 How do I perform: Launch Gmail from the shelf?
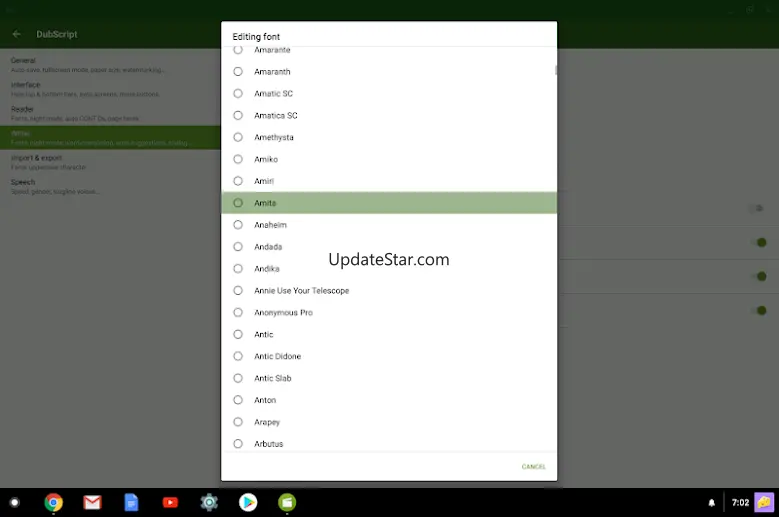[93, 502]
